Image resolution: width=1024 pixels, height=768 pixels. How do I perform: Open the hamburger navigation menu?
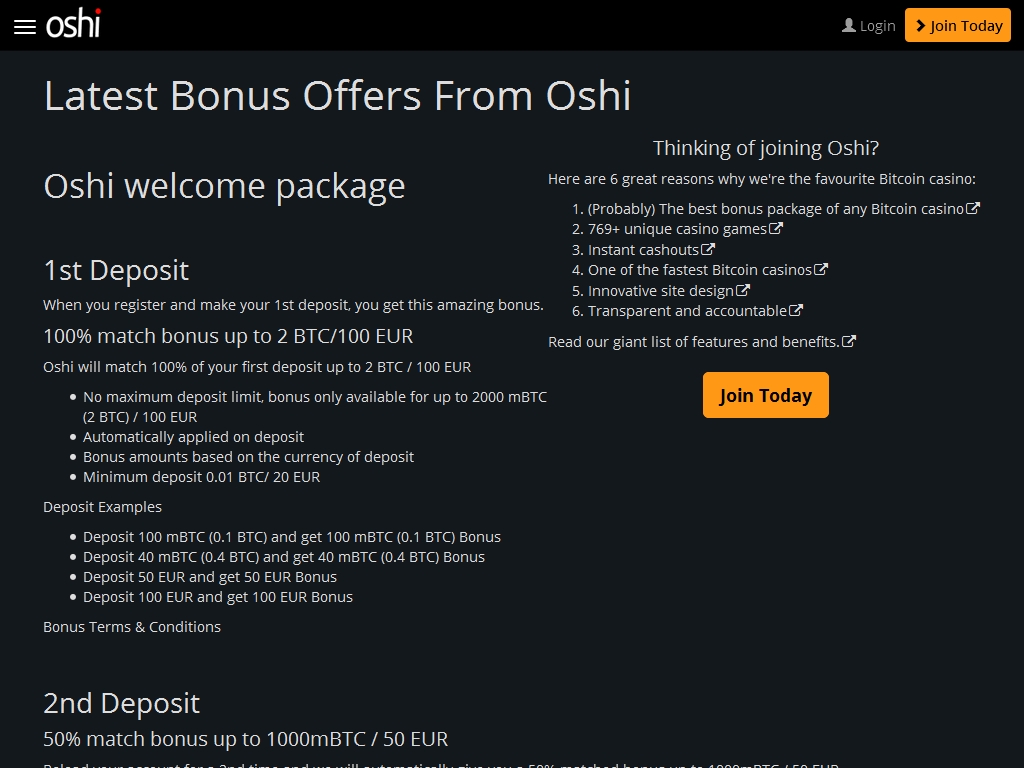(x=25, y=27)
